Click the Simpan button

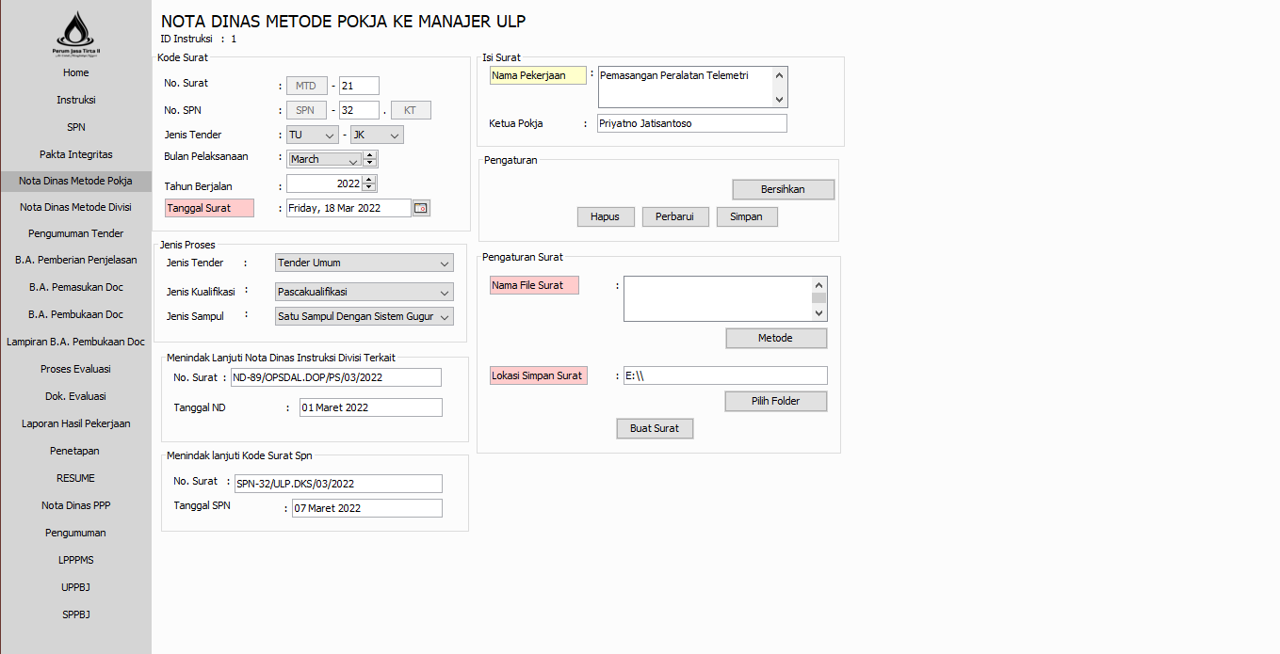coord(746,217)
